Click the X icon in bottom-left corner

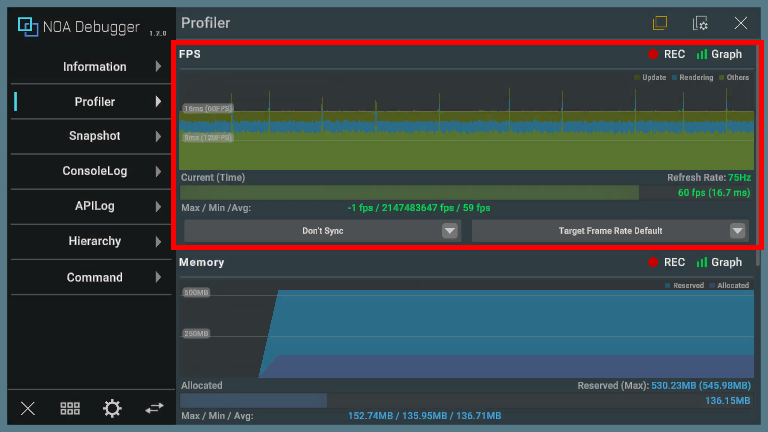pyautogui.click(x=28, y=408)
